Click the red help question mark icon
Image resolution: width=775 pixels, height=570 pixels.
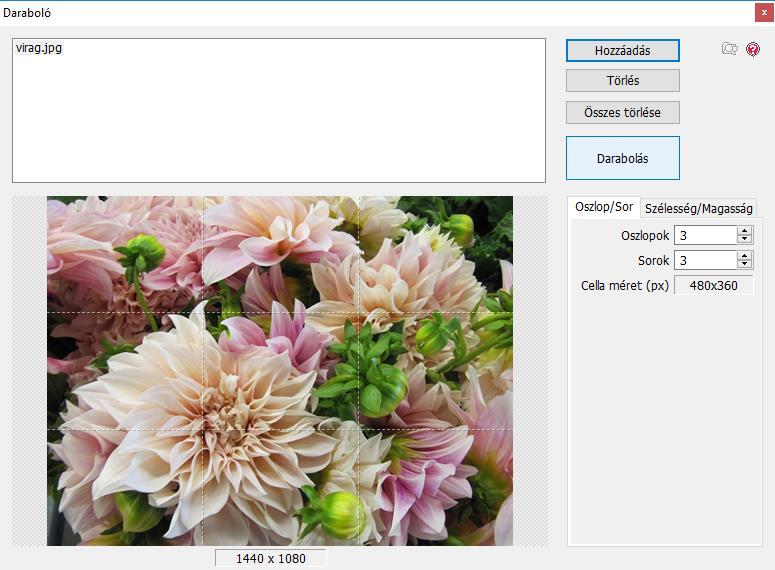753,49
